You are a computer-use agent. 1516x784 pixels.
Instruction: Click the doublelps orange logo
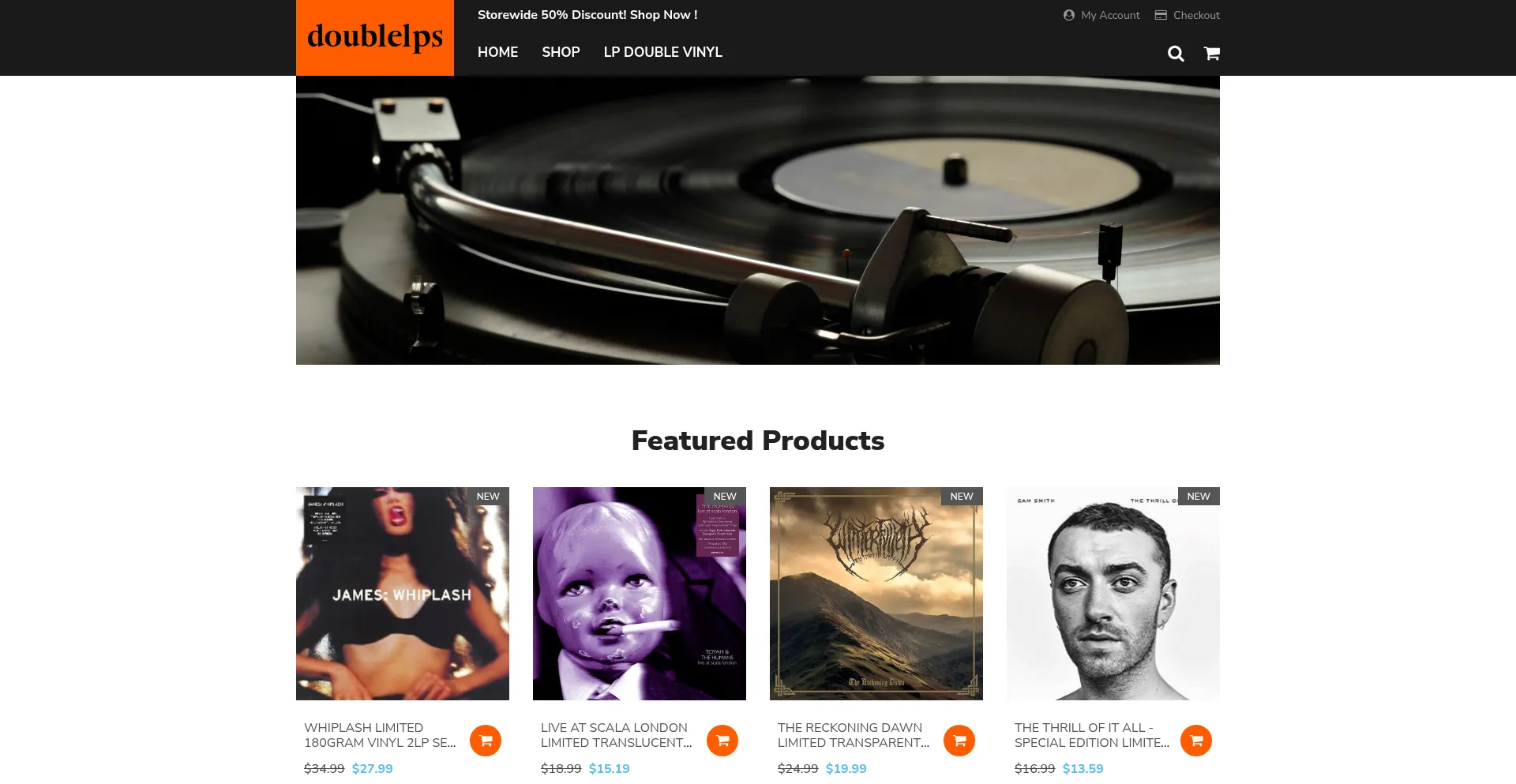[375, 38]
